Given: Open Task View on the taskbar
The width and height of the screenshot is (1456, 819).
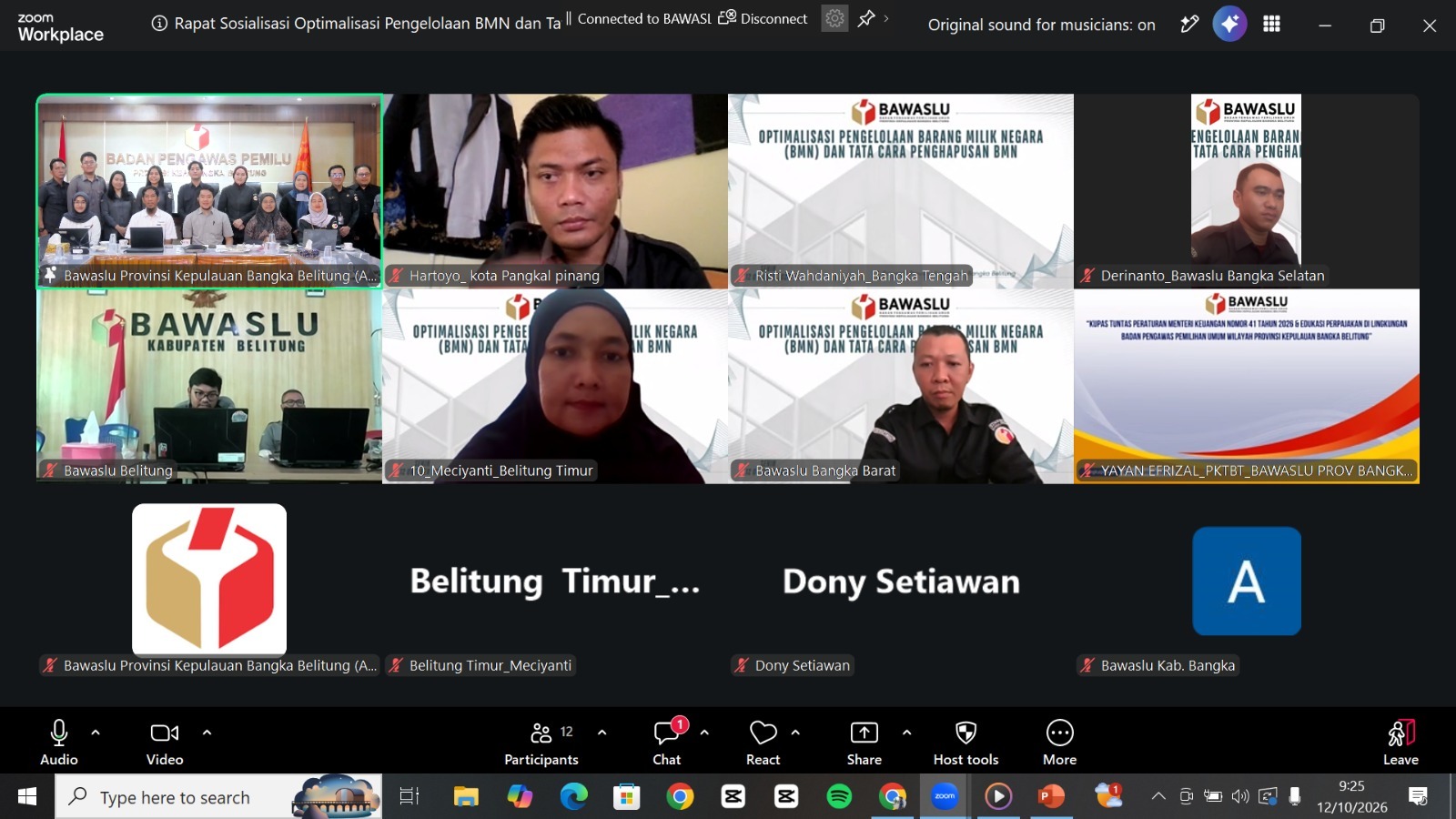Looking at the screenshot, I should coord(409,797).
